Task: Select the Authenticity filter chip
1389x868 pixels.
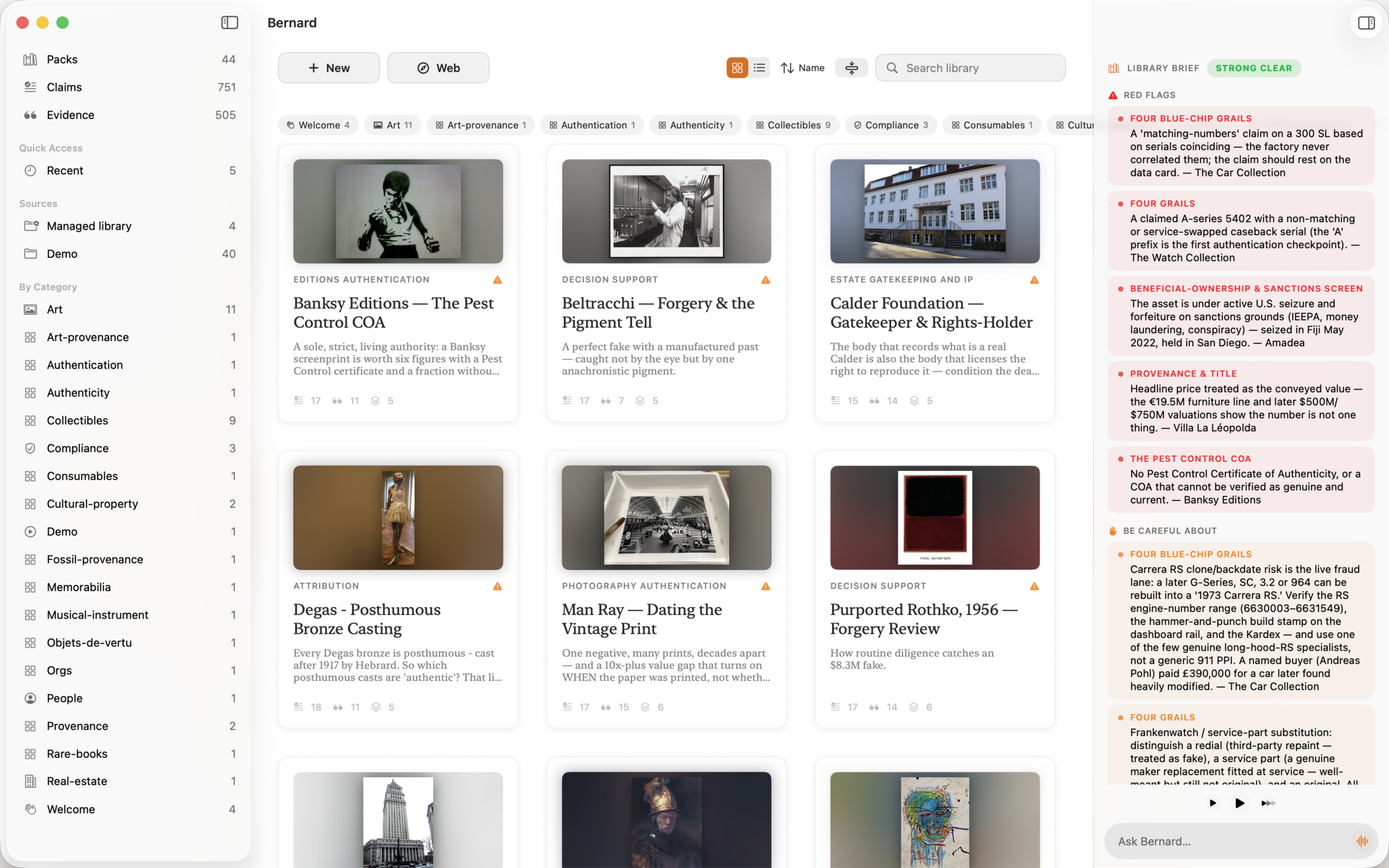Action: [x=696, y=125]
